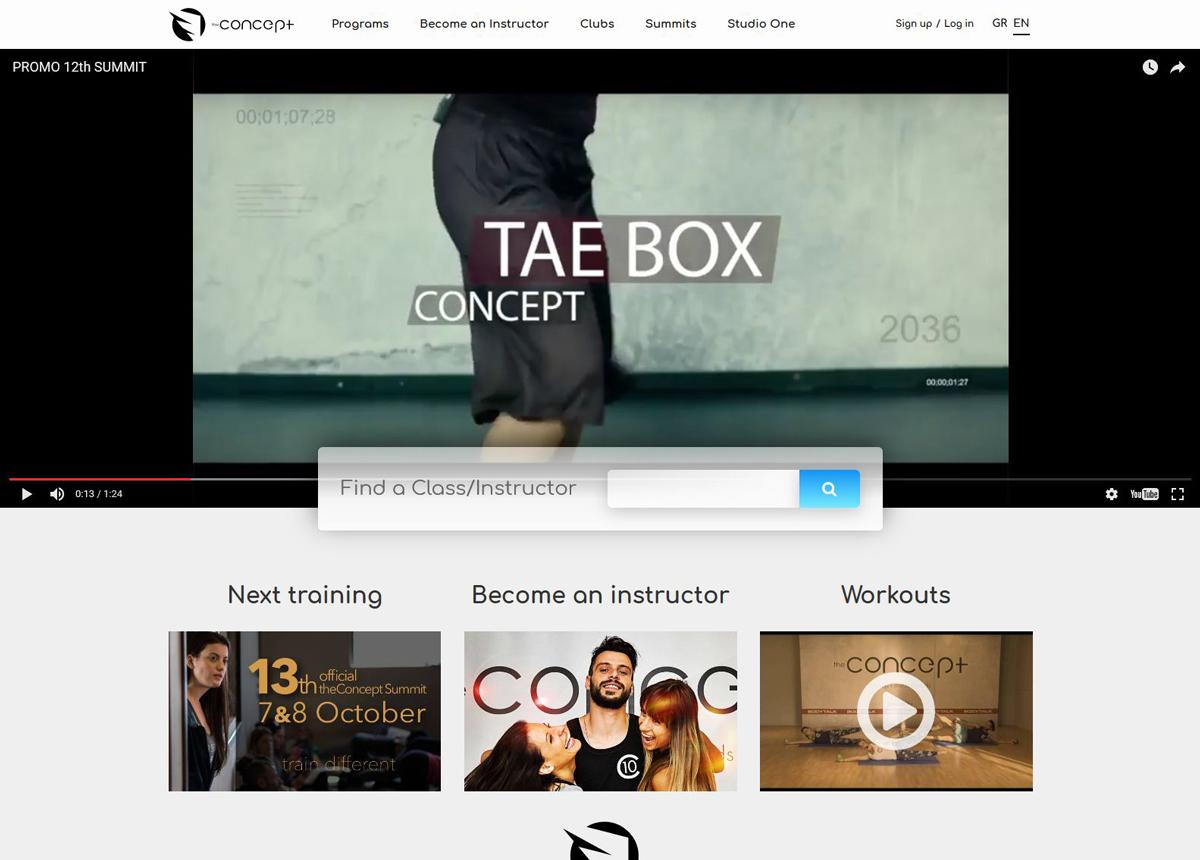1200x860 pixels.
Task: Play the Workouts video thumbnail
Action: tap(896, 711)
